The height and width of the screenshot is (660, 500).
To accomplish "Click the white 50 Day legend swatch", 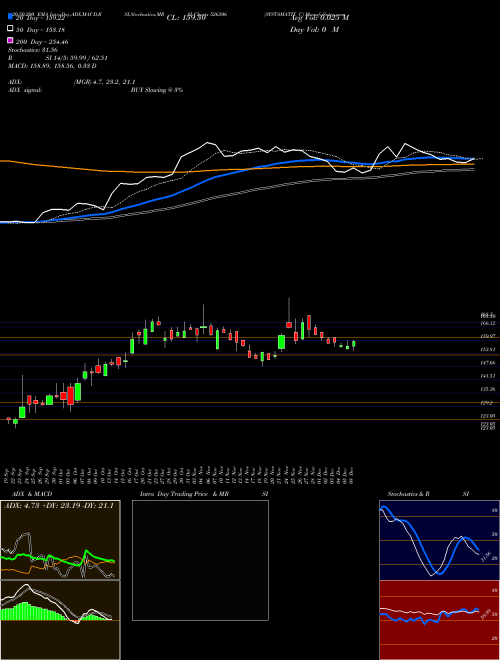I will [10, 29].
